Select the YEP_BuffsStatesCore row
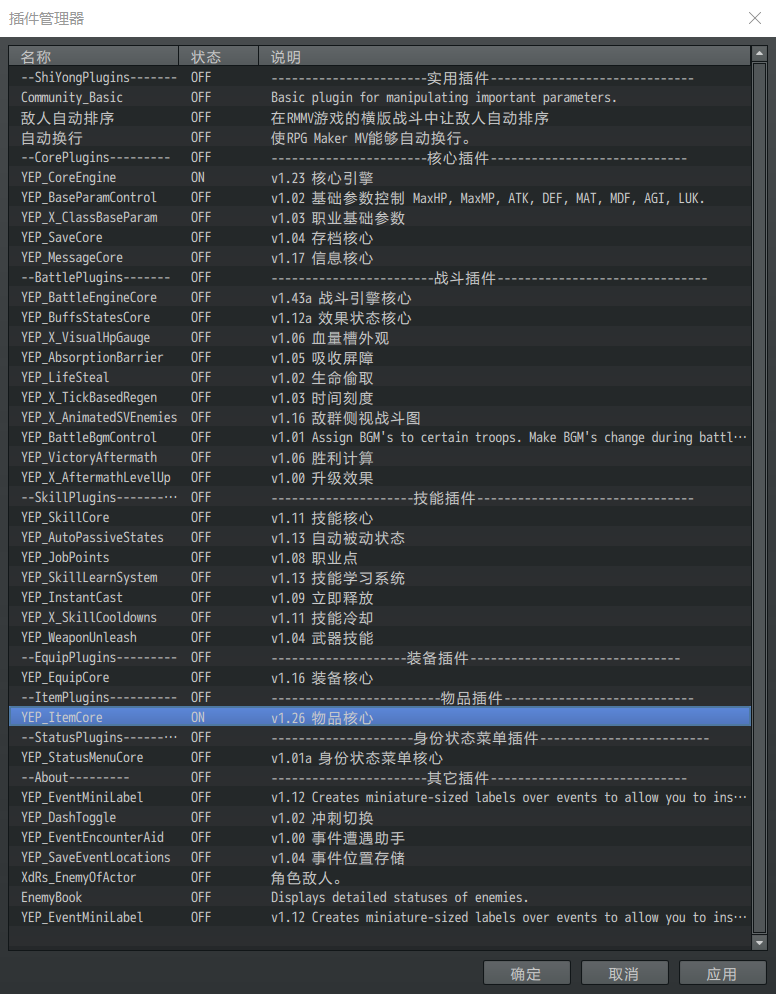The image size is (776, 994). 380,318
